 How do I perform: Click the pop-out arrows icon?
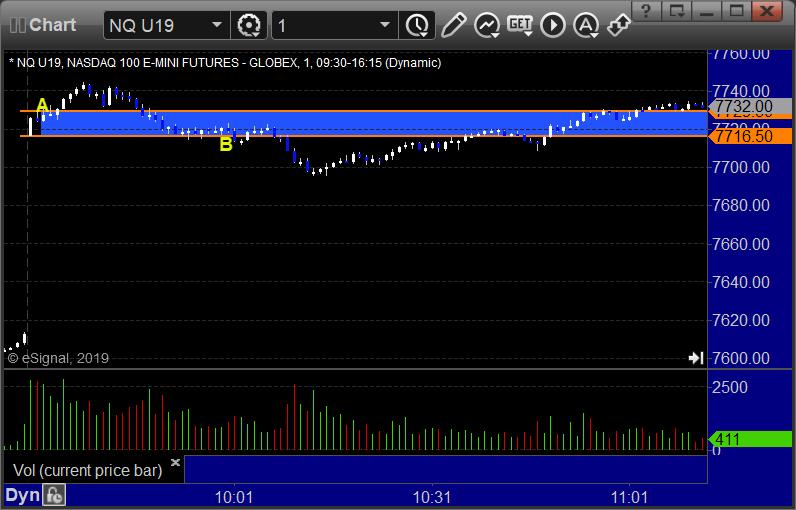pos(619,24)
